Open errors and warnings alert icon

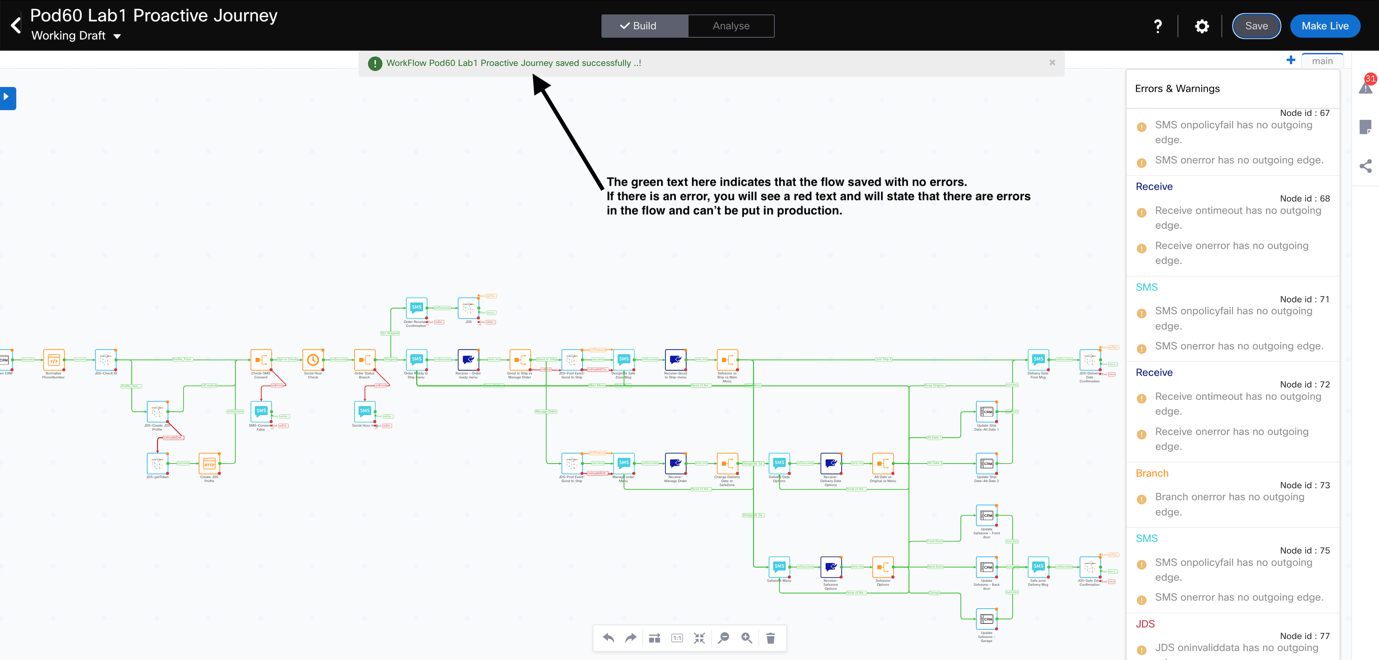tap(1366, 86)
